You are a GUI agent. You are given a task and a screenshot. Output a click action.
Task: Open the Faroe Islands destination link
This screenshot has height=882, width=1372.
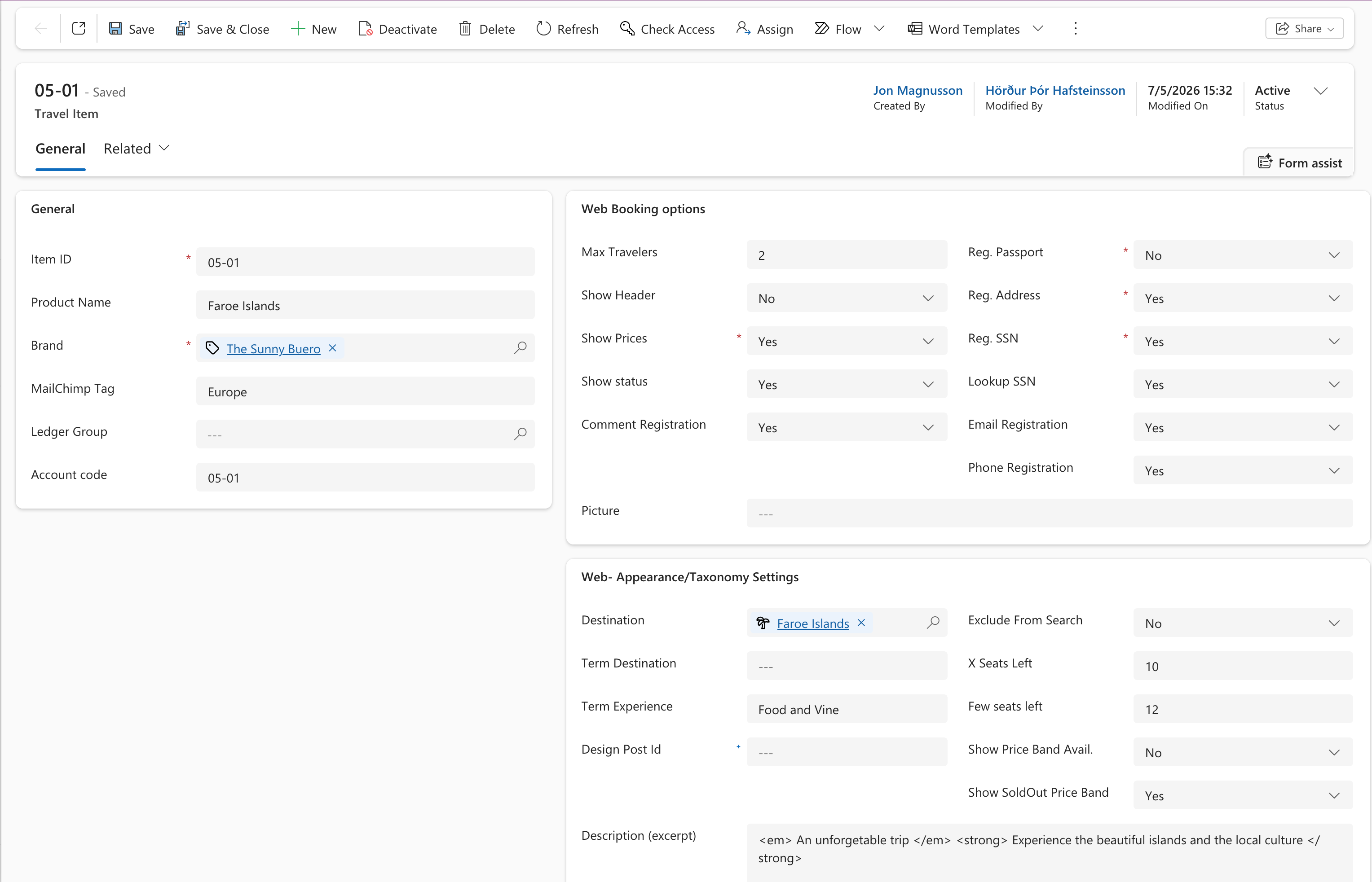click(813, 624)
